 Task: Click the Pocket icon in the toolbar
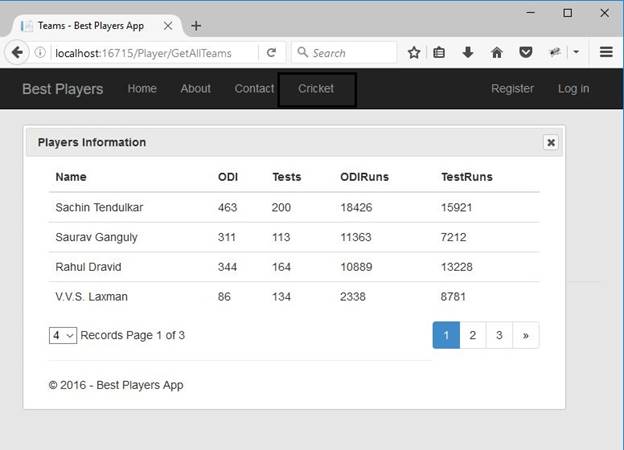(525, 52)
